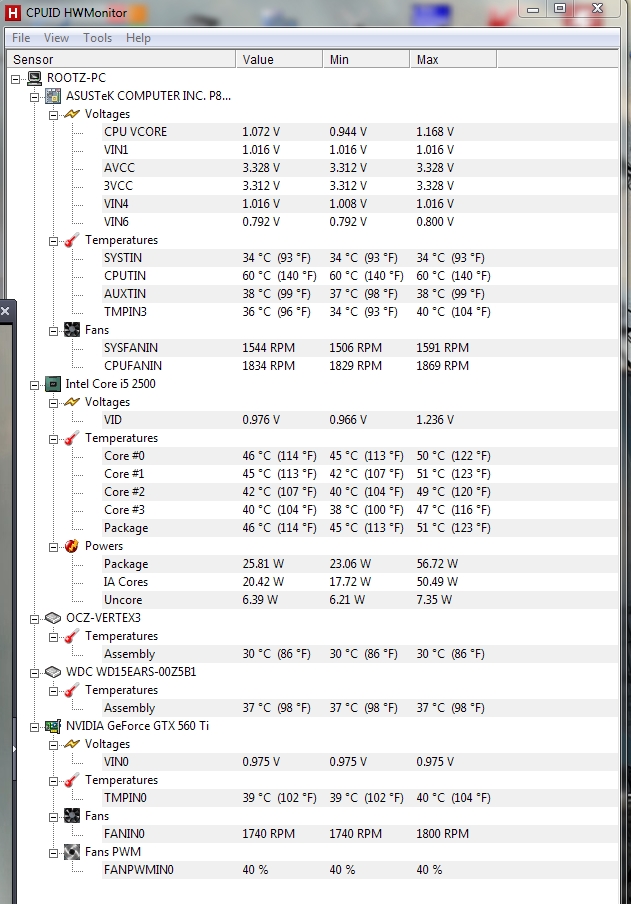Click the NVIDIA GeForce GTX 560 Ti card icon
The width and height of the screenshot is (631, 904).
[x=53, y=726]
